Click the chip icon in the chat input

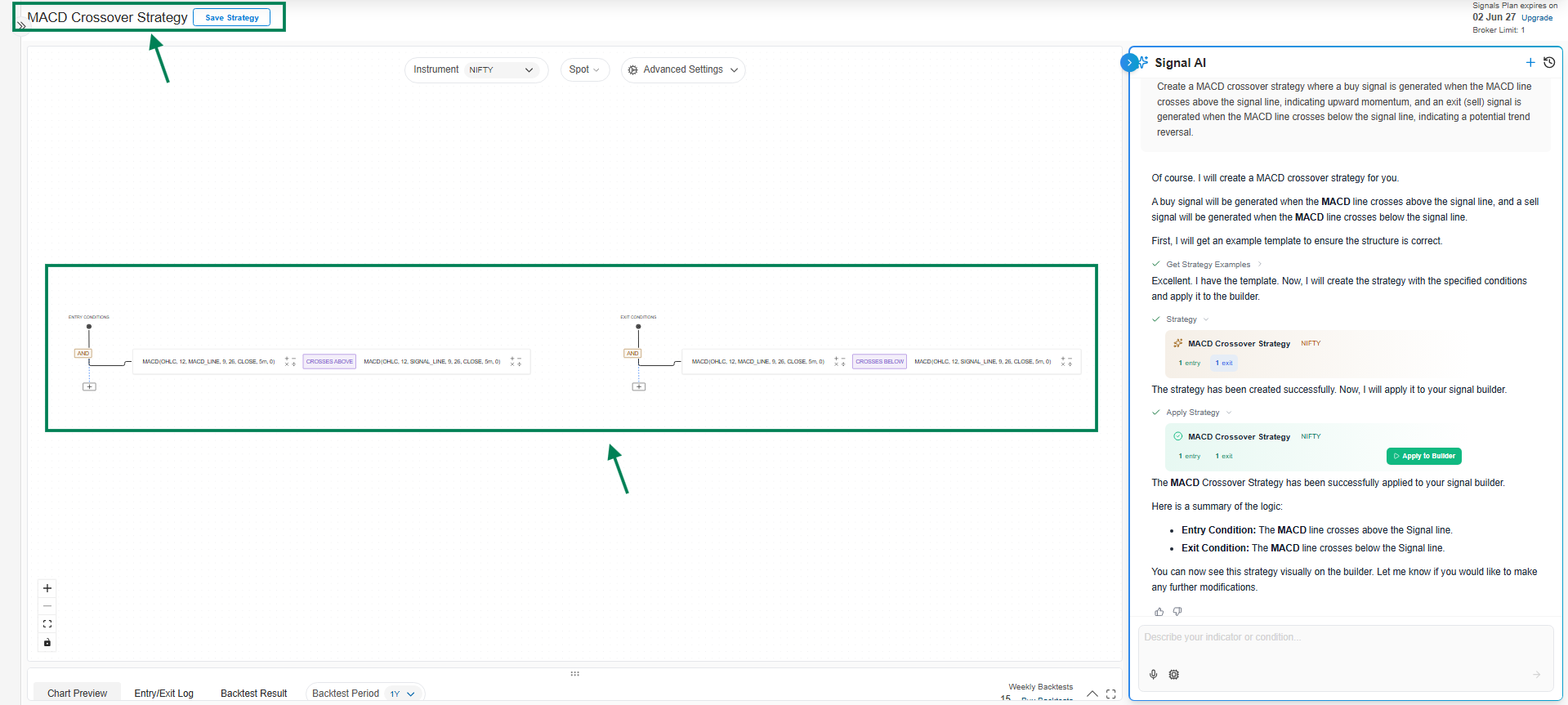click(x=1174, y=675)
